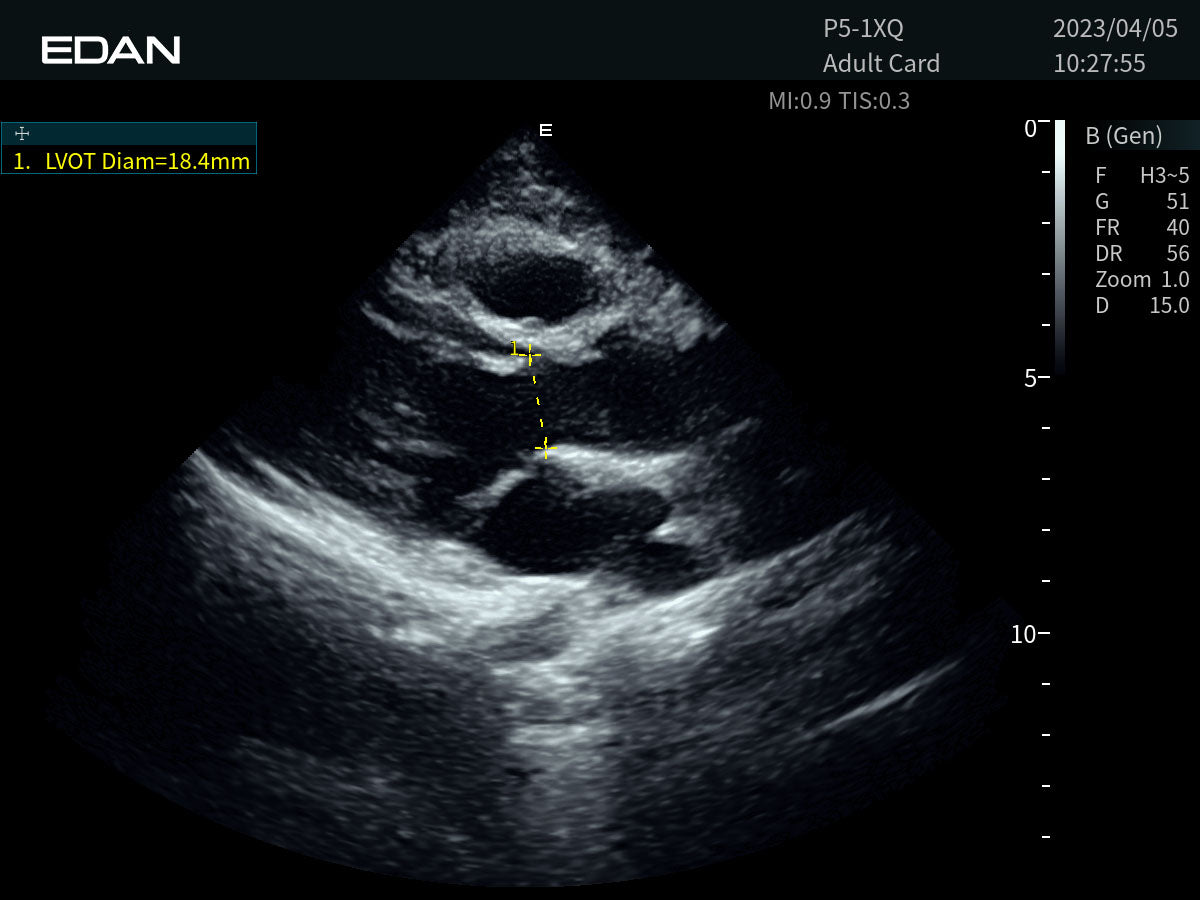Open the Adult Card exam preset
Viewport: 1200px width, 900px height.
881,64
